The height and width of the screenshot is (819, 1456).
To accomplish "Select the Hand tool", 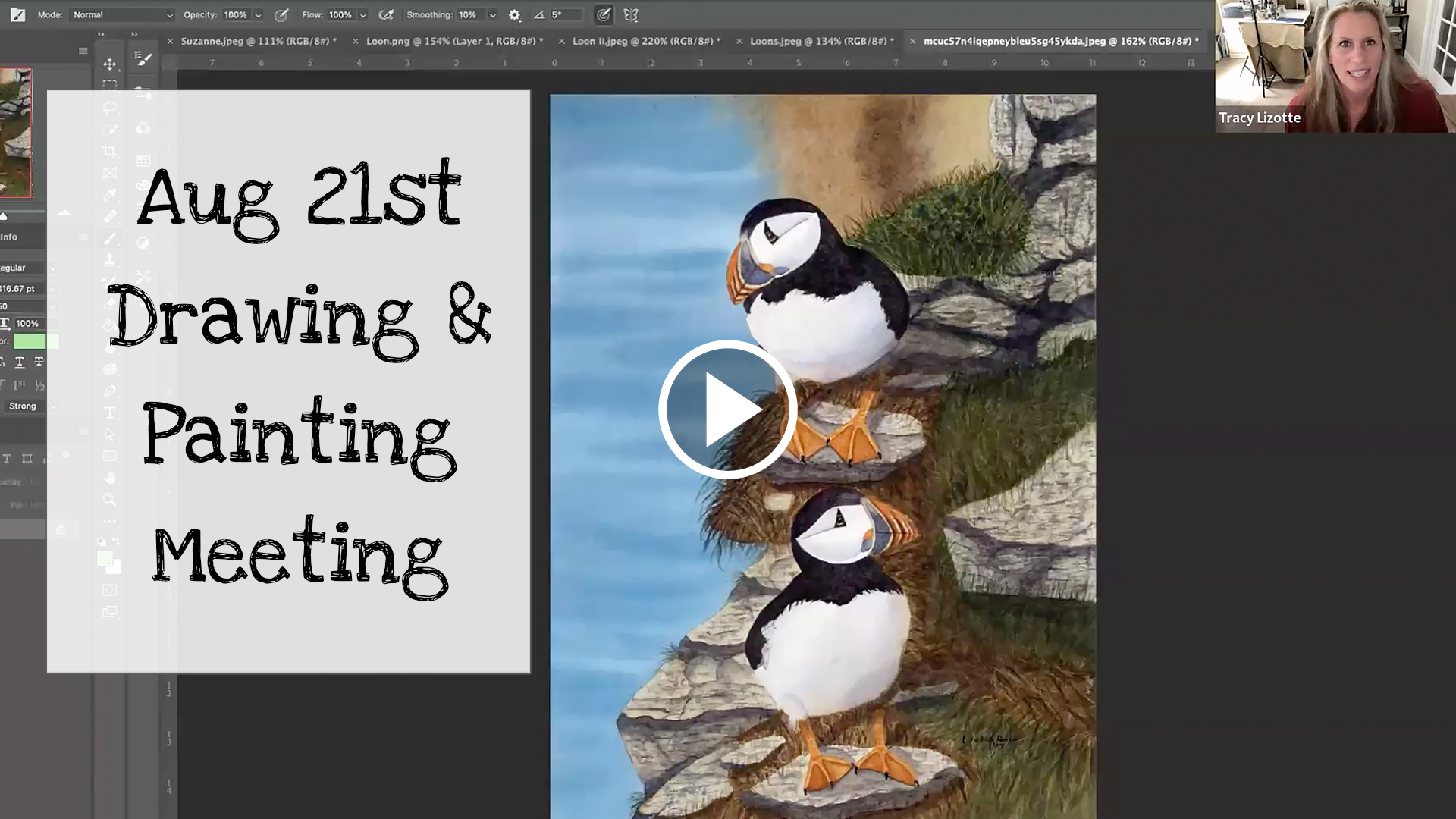I will click(x=110, y=478).
